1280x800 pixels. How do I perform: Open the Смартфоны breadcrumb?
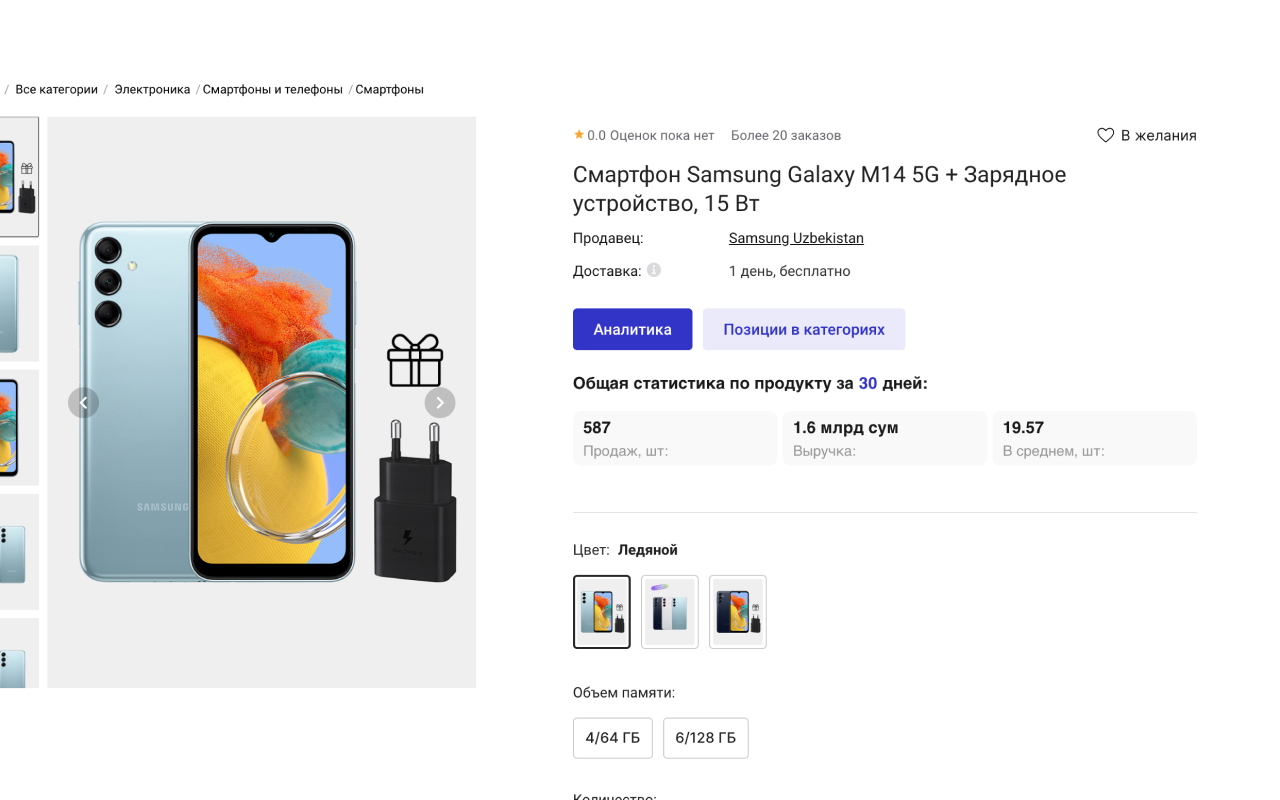coord(390,89)
